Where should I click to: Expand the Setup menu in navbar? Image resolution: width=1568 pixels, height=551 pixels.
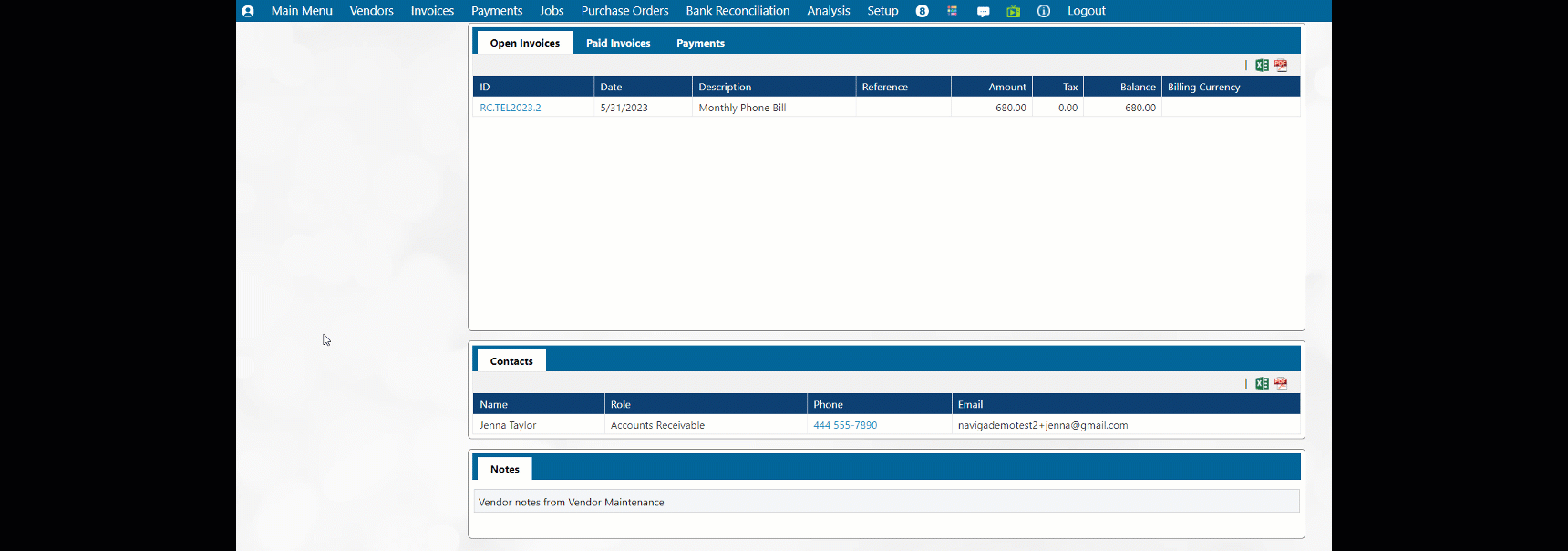pyautogui.click(x=882, y=11)
